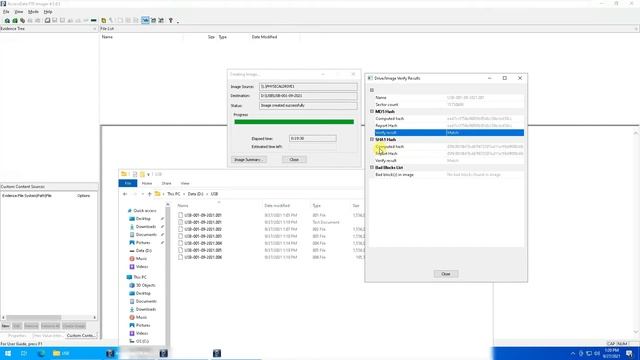Open Explorer recent locations dropdown arrow
640x360 pixels.
[142, 194]
